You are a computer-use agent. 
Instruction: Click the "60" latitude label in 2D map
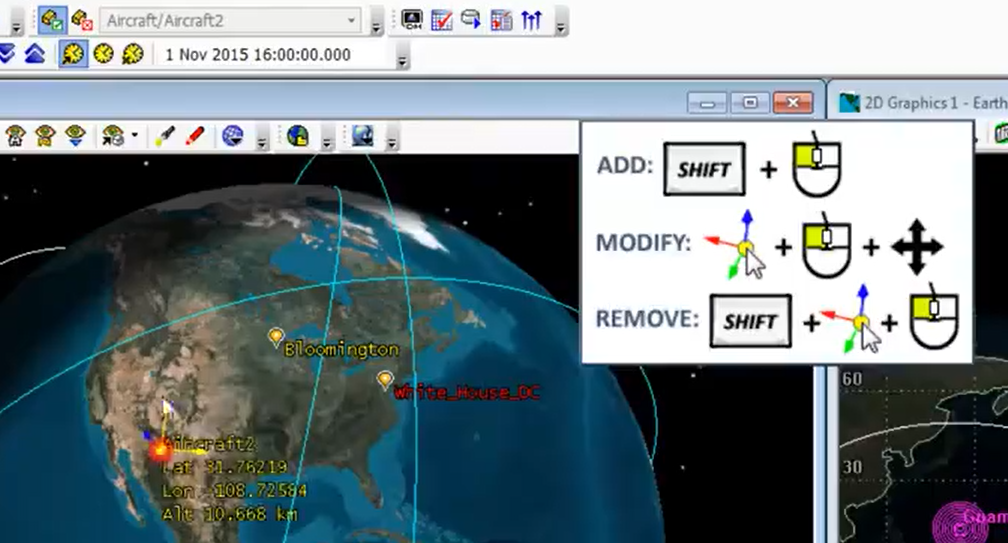852,378
